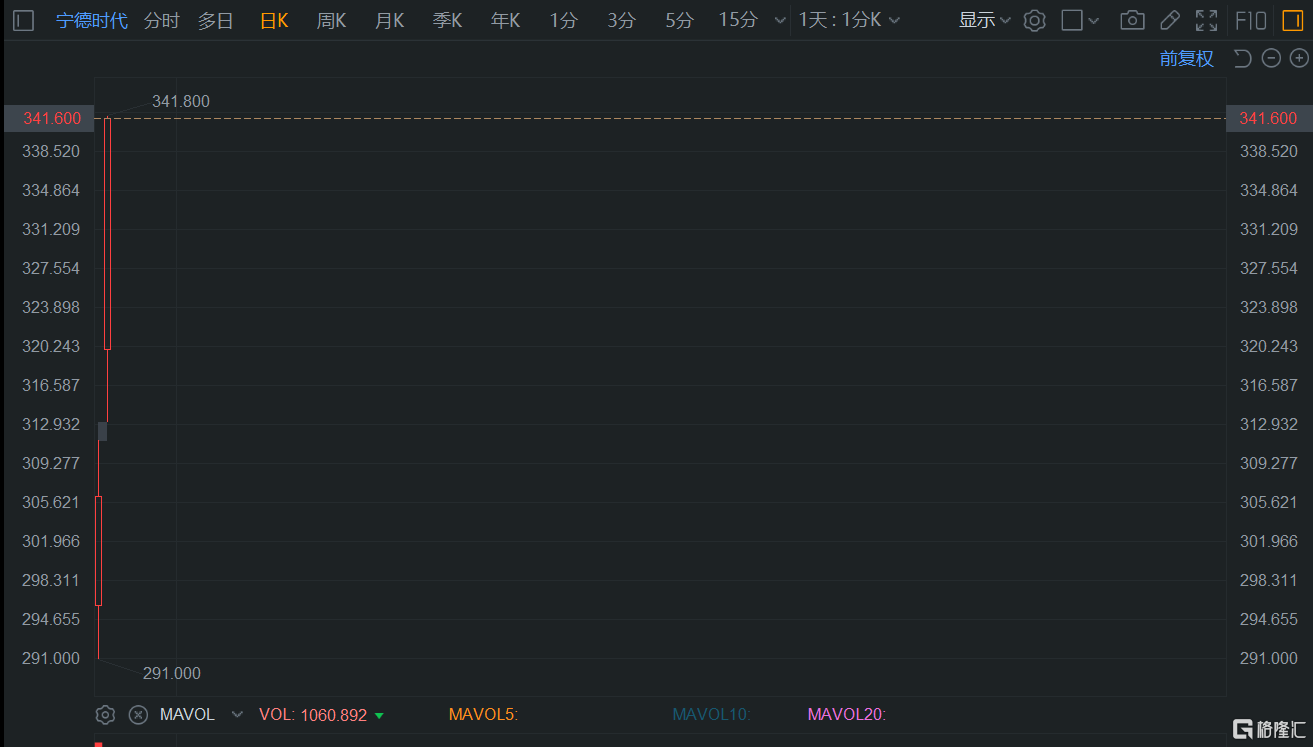
Task: Switch to the 多日 chart tab
Action: click(x=215, y=20)
